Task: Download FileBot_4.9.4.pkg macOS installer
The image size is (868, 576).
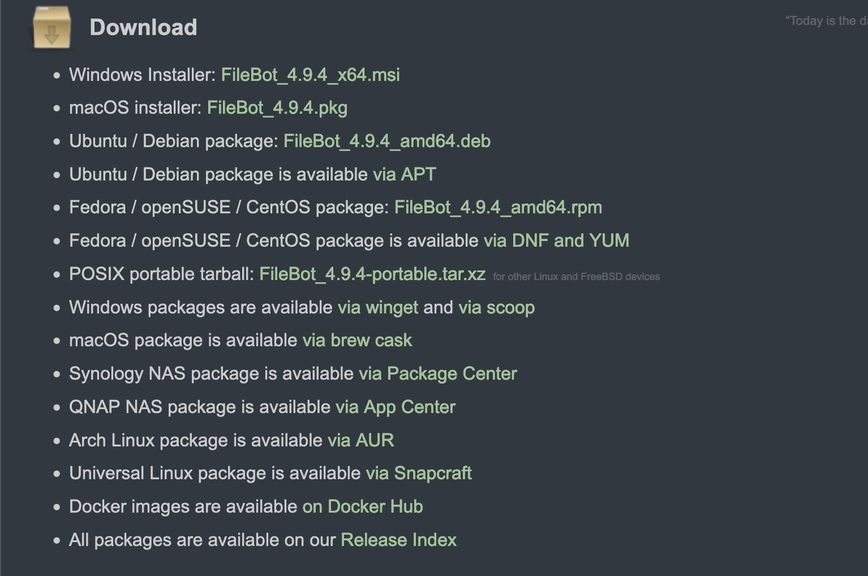Action: (277, 108)
